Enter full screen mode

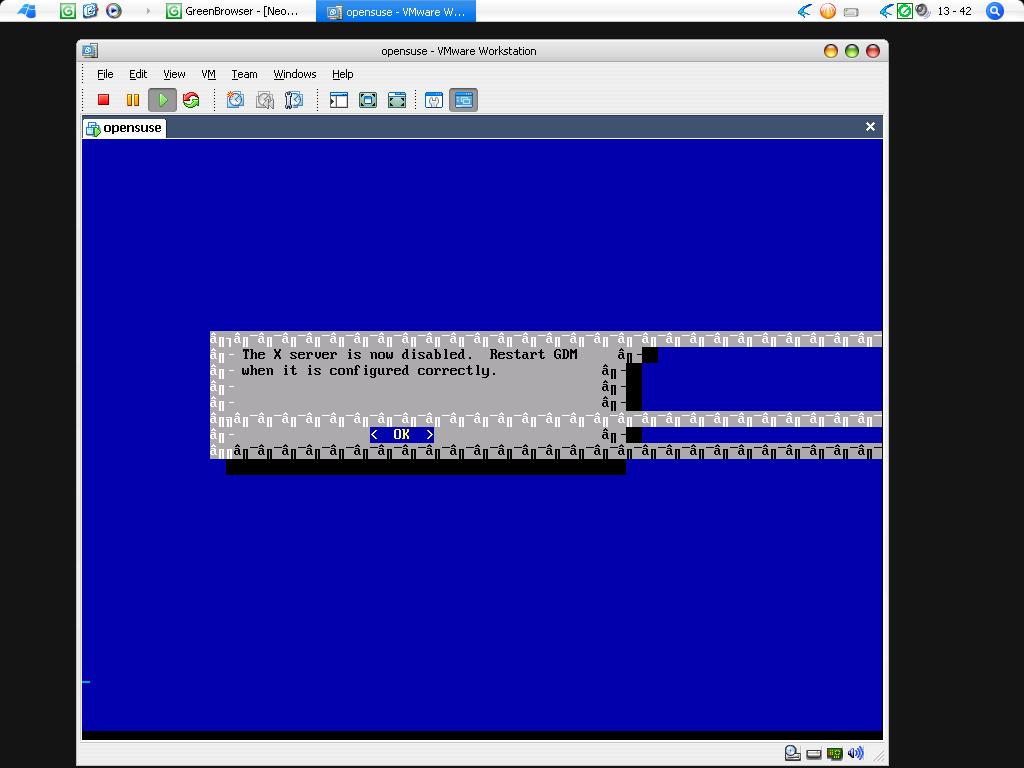click(368, 99)
